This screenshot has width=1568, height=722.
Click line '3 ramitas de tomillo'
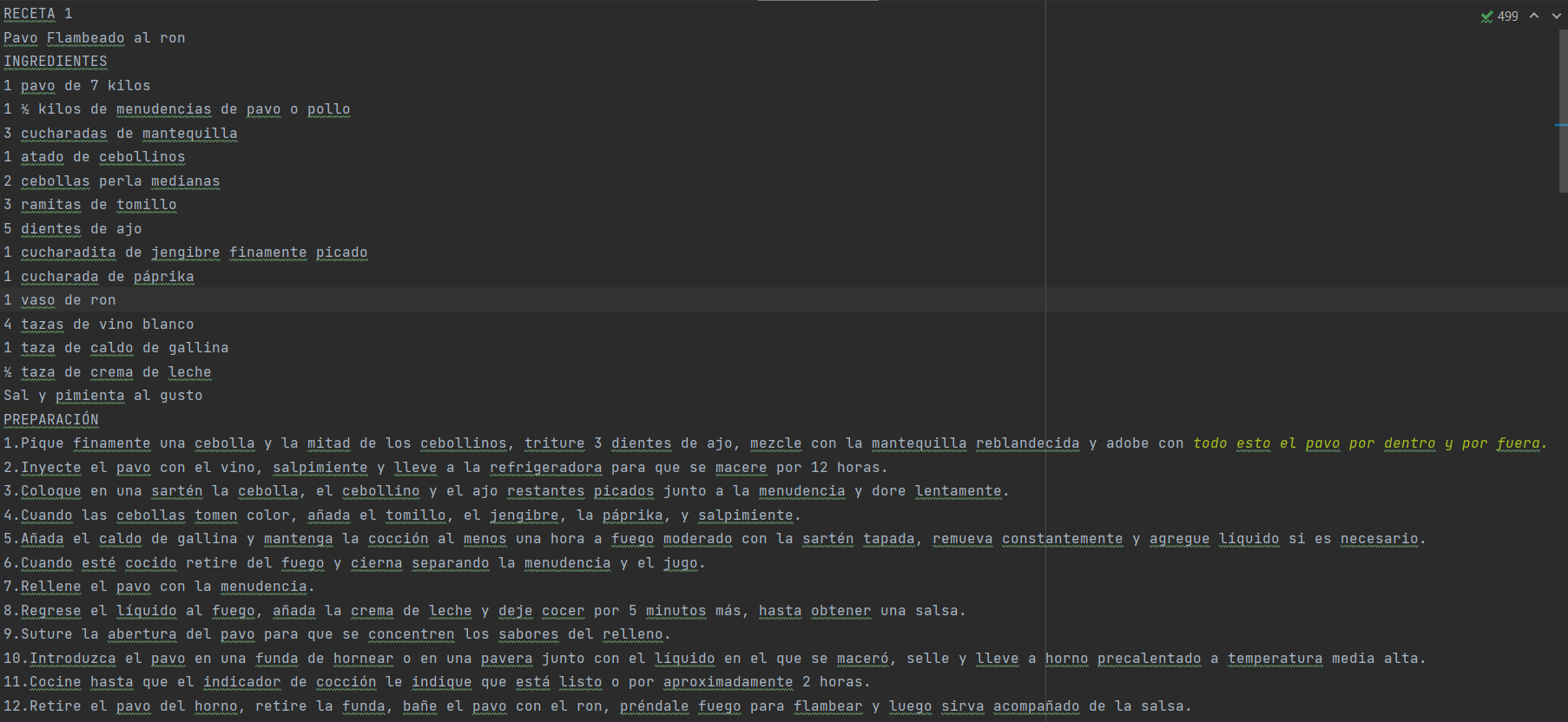click(x=90, y=205)
